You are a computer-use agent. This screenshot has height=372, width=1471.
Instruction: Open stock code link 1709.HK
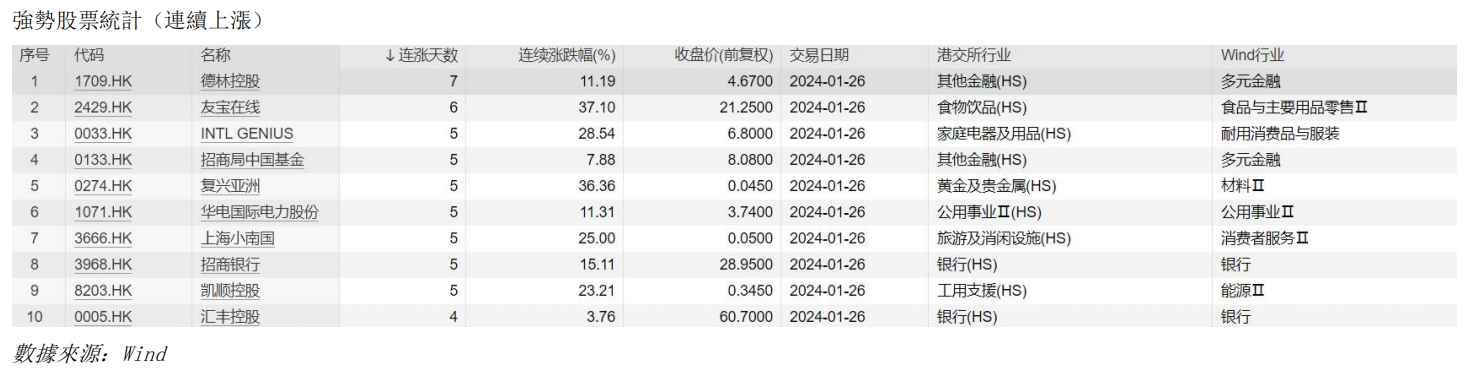coord(103,81)
